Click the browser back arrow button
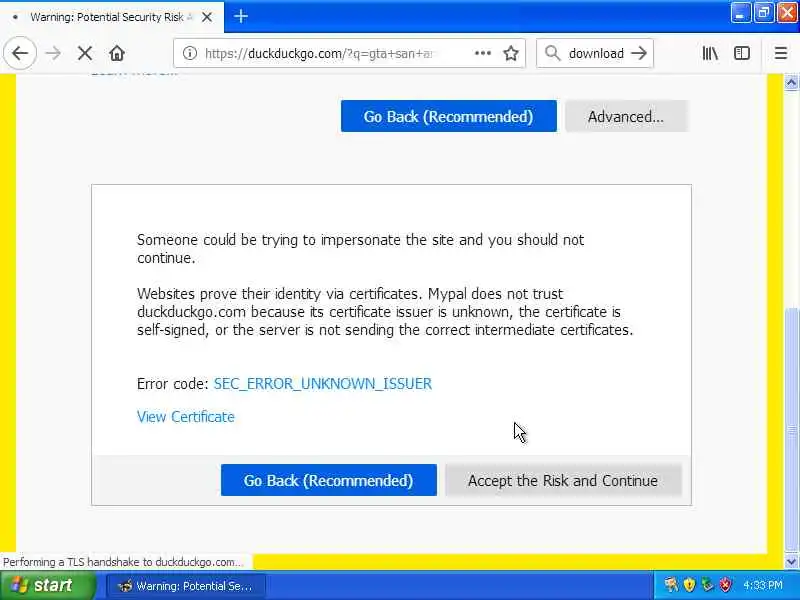The width and height of the screenshot is (800, 600). (x=20, y=53)
